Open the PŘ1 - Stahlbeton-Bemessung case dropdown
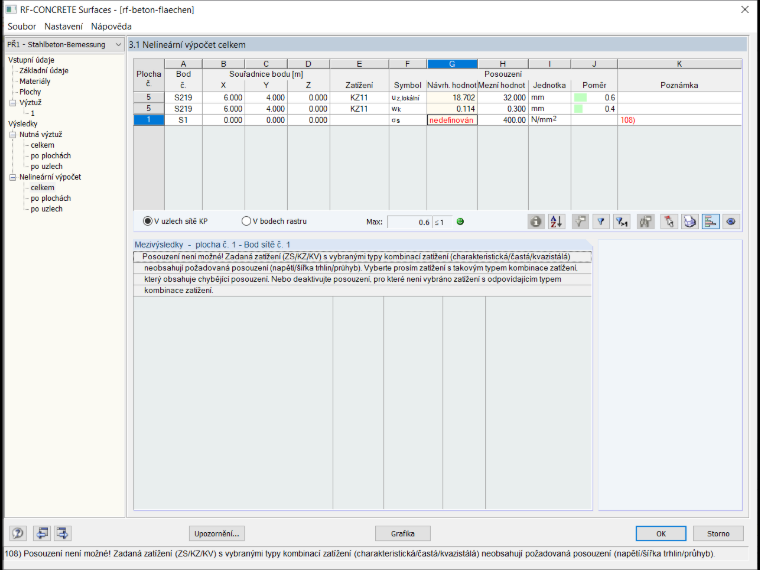This screenshot has width=760, height=570. point(64,45)
